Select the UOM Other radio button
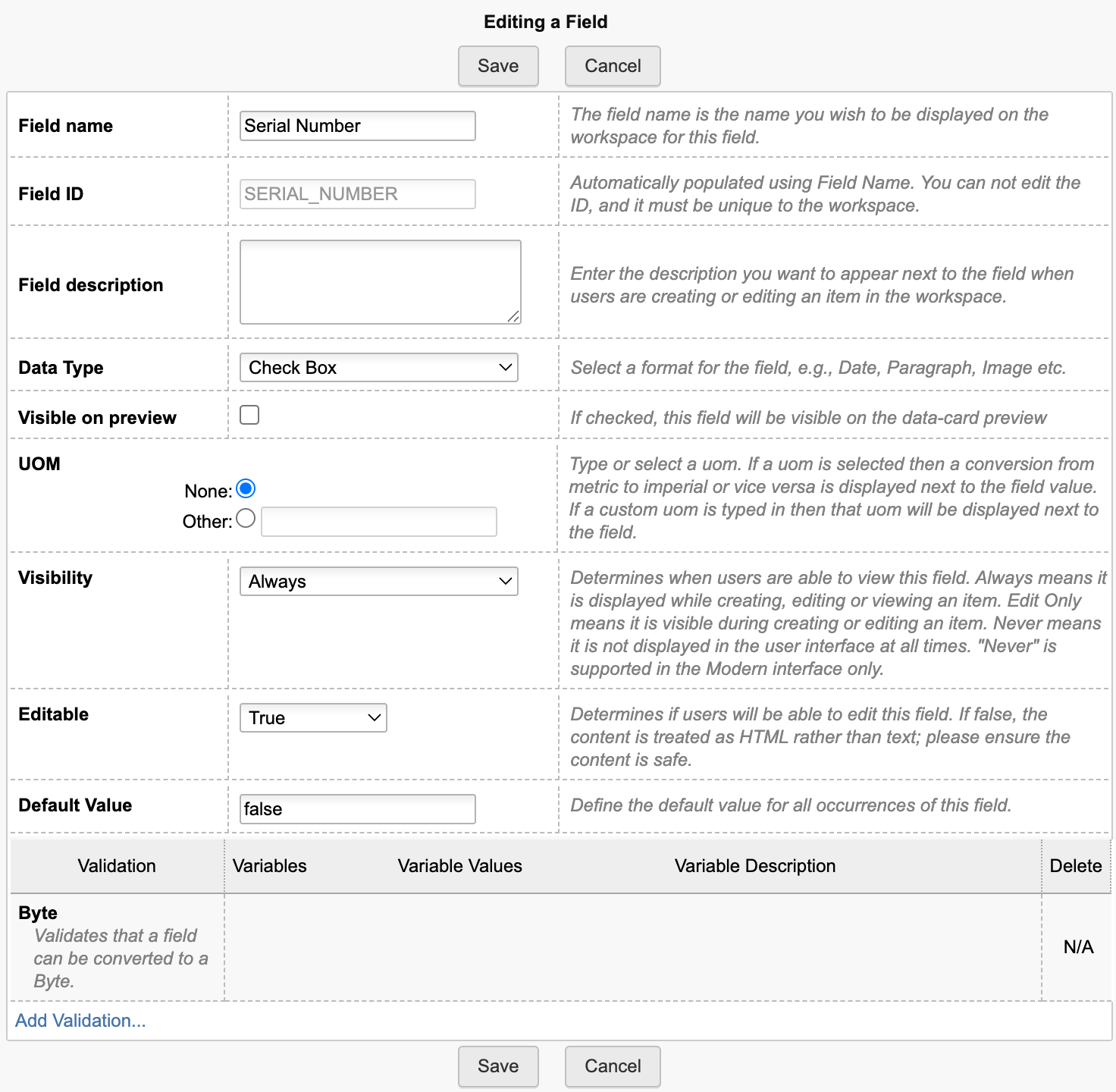Viewport: 1116px width, 1092px height. click(x=246, y=519)
